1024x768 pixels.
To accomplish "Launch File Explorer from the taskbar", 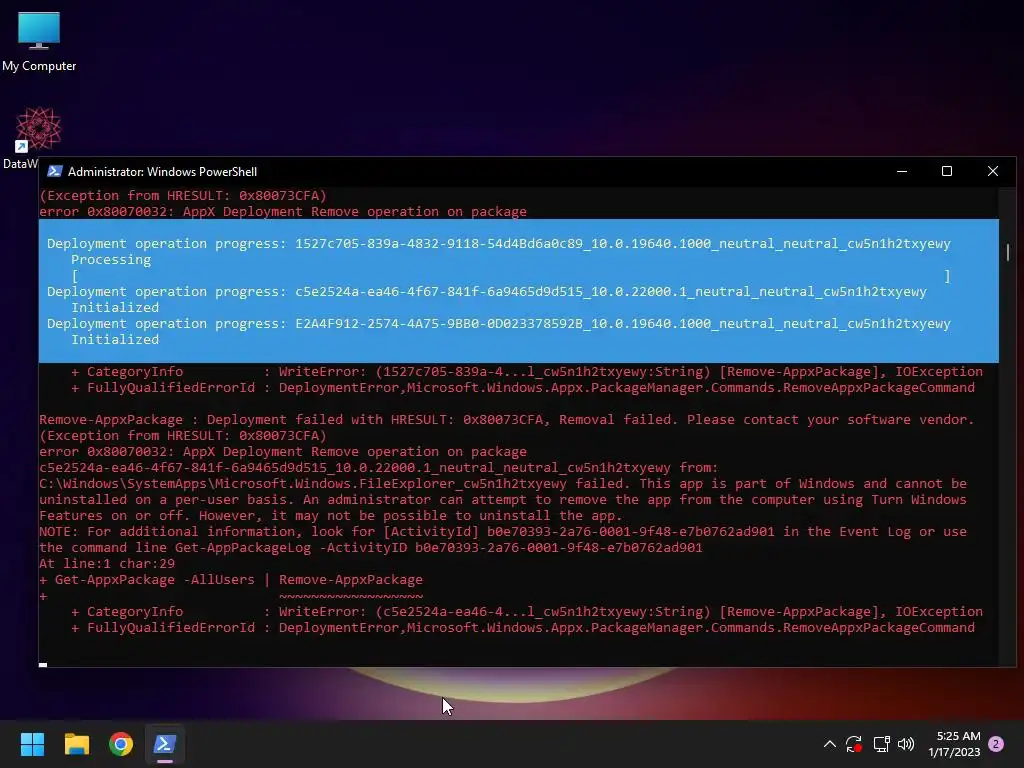I will point(77,744).
